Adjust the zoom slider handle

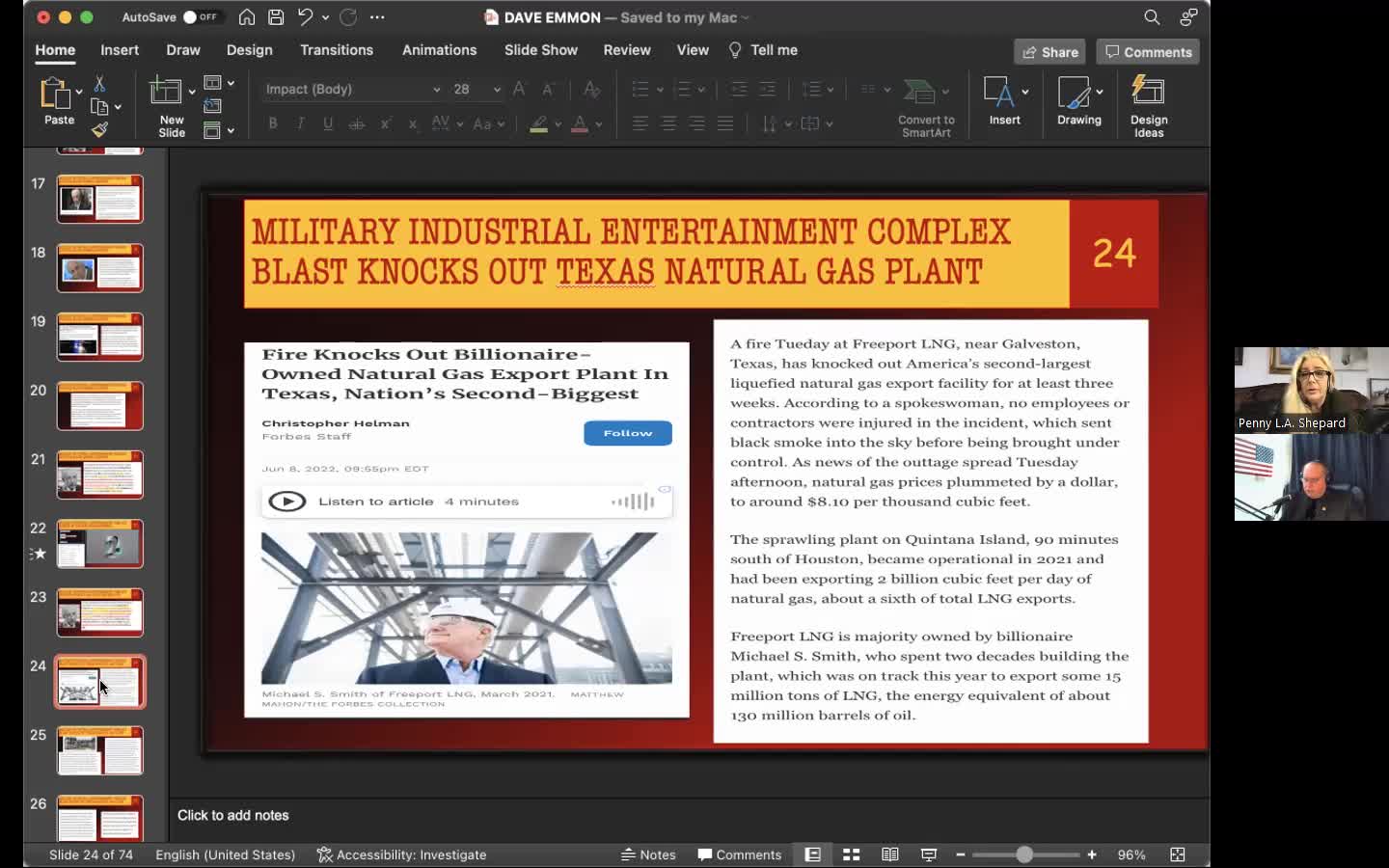click(x=1024, y=854)
